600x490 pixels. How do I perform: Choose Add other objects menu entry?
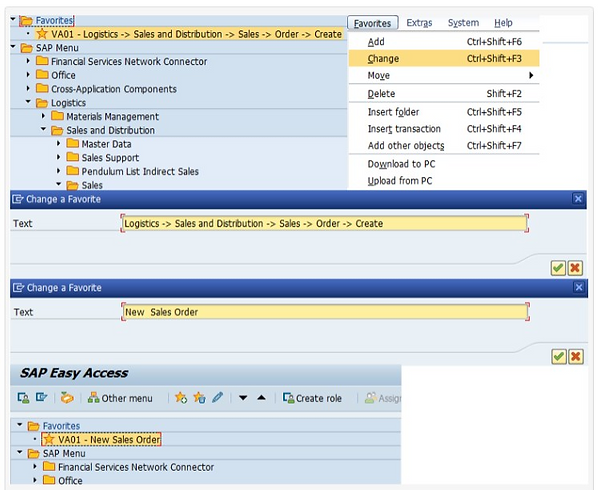(444, 146)
